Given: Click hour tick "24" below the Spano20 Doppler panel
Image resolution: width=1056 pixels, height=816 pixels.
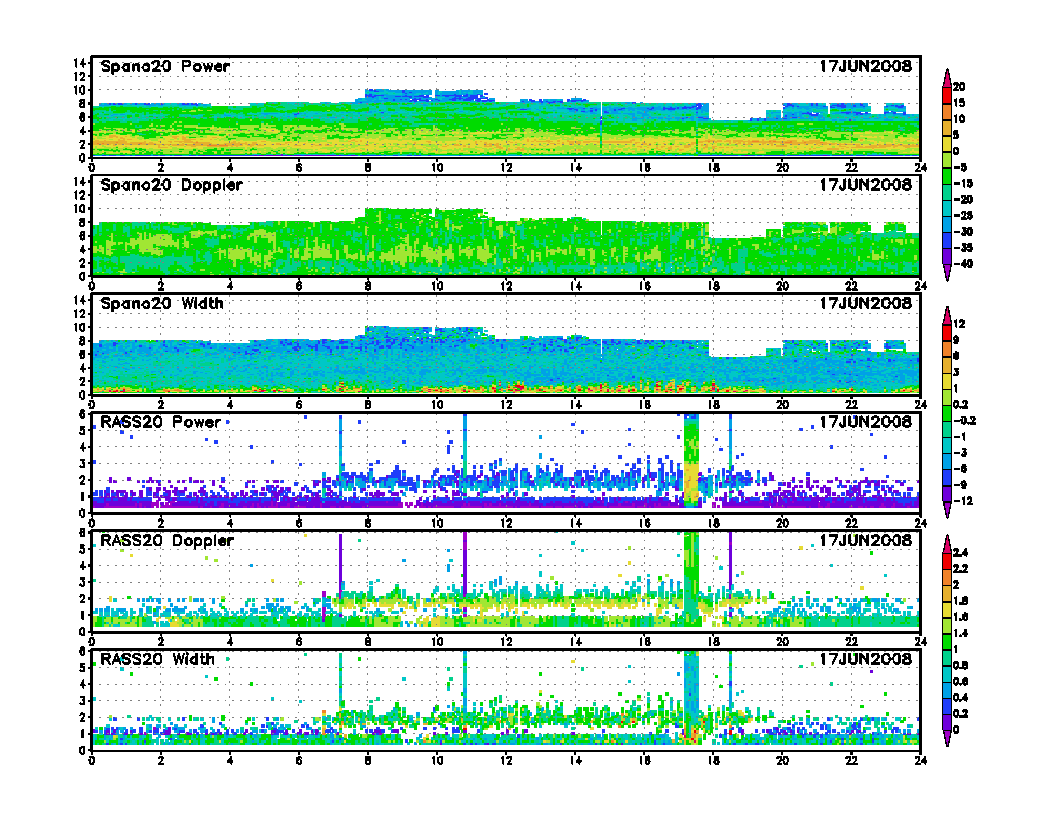Looking at the screenshot, I should coord(921,286).
